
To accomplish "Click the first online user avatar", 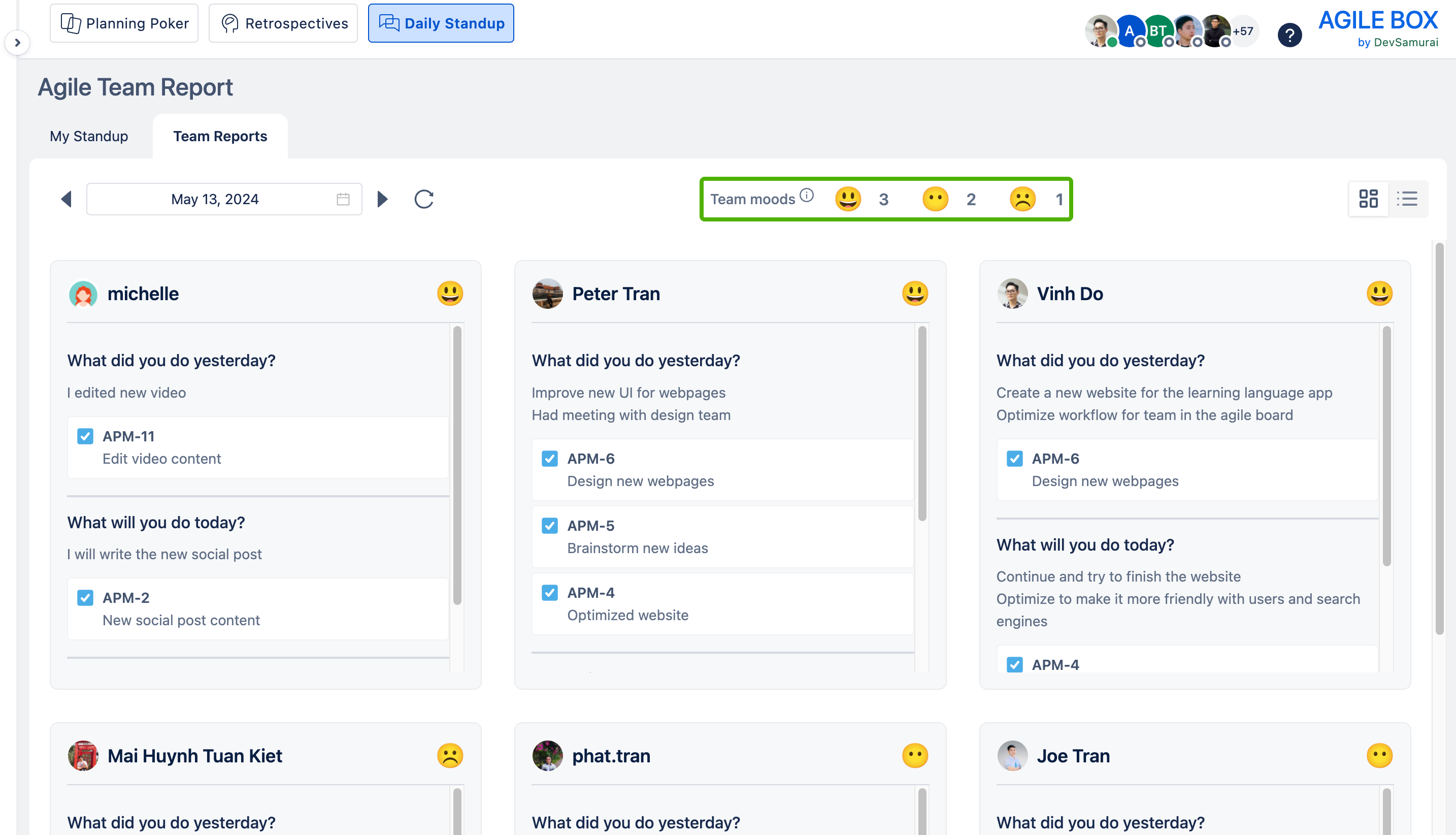I will coord(1100,31).
